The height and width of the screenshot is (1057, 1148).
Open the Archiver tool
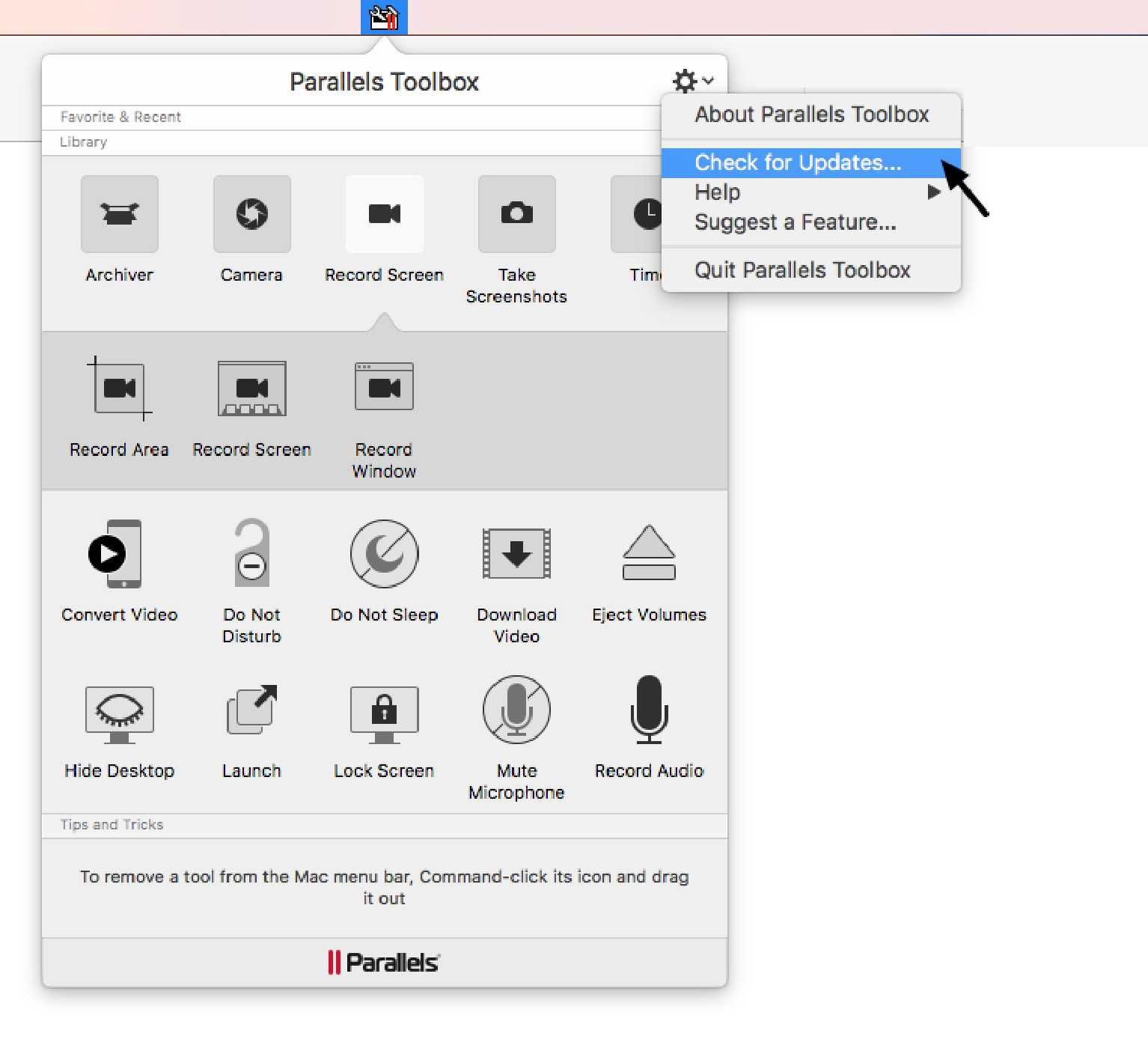pos(120,214)
